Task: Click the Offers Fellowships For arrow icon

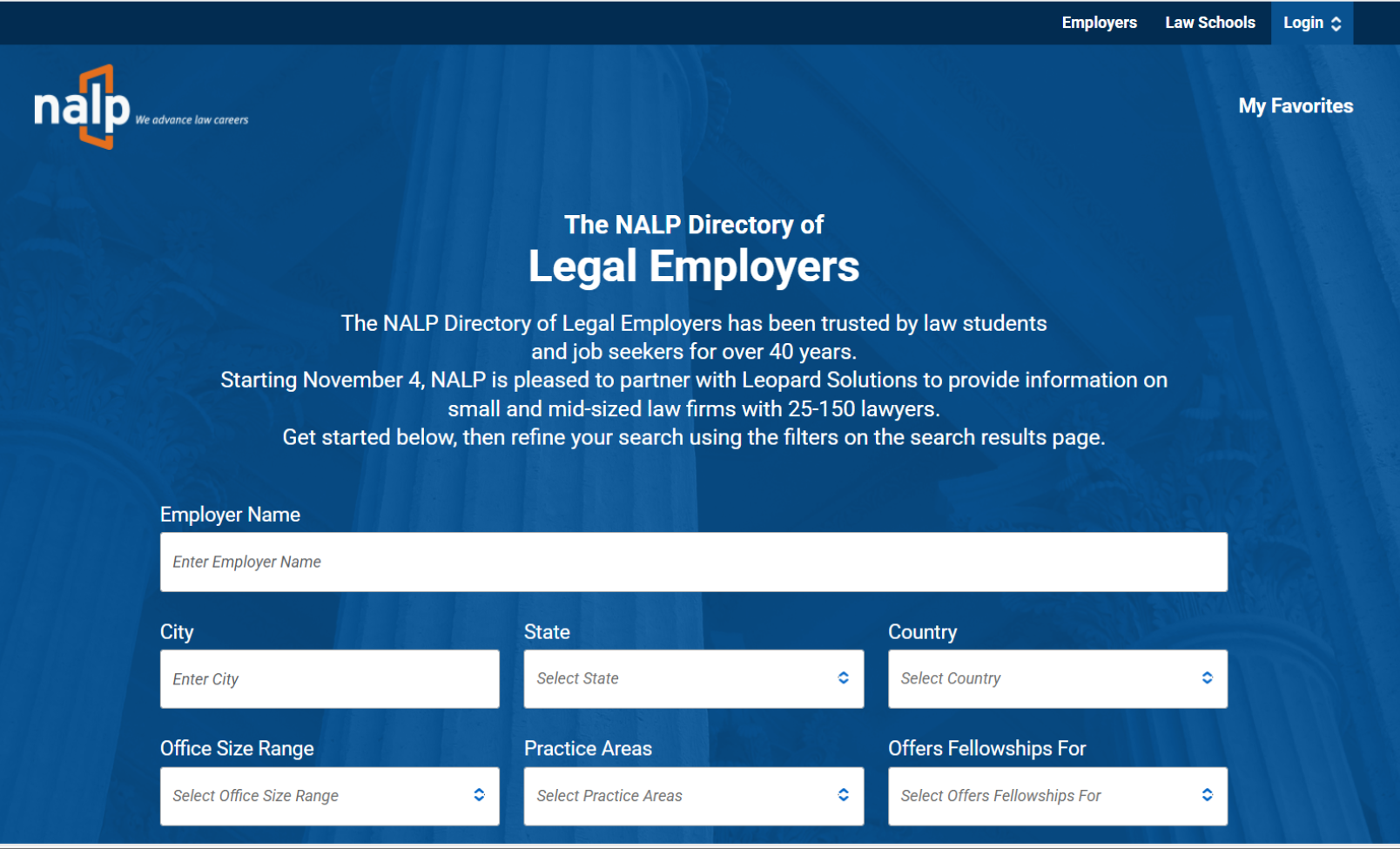Action: point(1207,795)
